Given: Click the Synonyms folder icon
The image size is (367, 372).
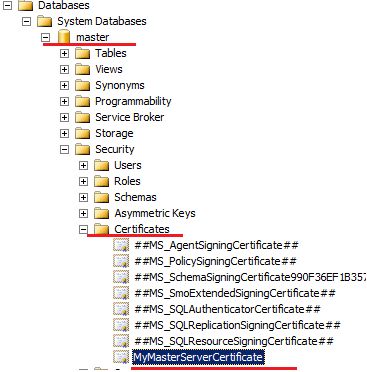Looking at the screenshot, I should pos(82,85).
